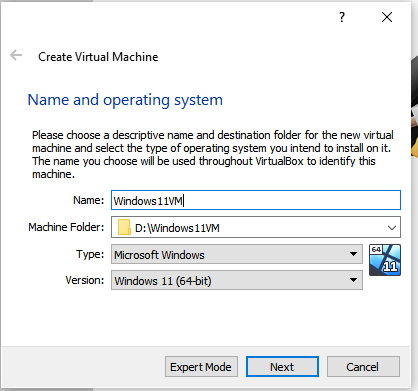Expand the Machine Folder chevron

(x=392, y=228)
